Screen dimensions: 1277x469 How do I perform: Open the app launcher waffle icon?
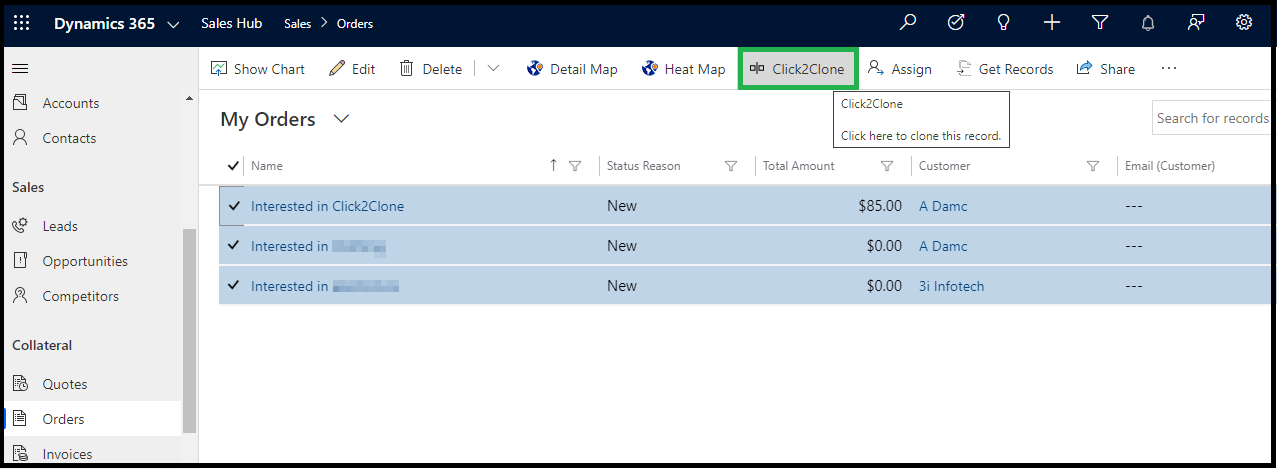21,23
